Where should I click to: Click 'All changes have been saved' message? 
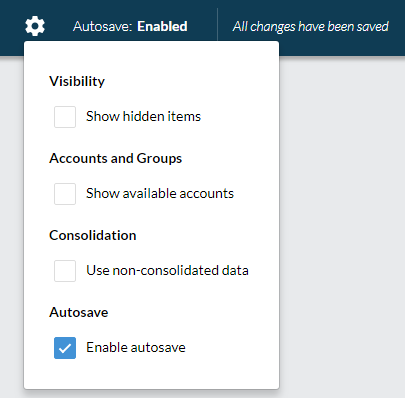tap(311, 26)
